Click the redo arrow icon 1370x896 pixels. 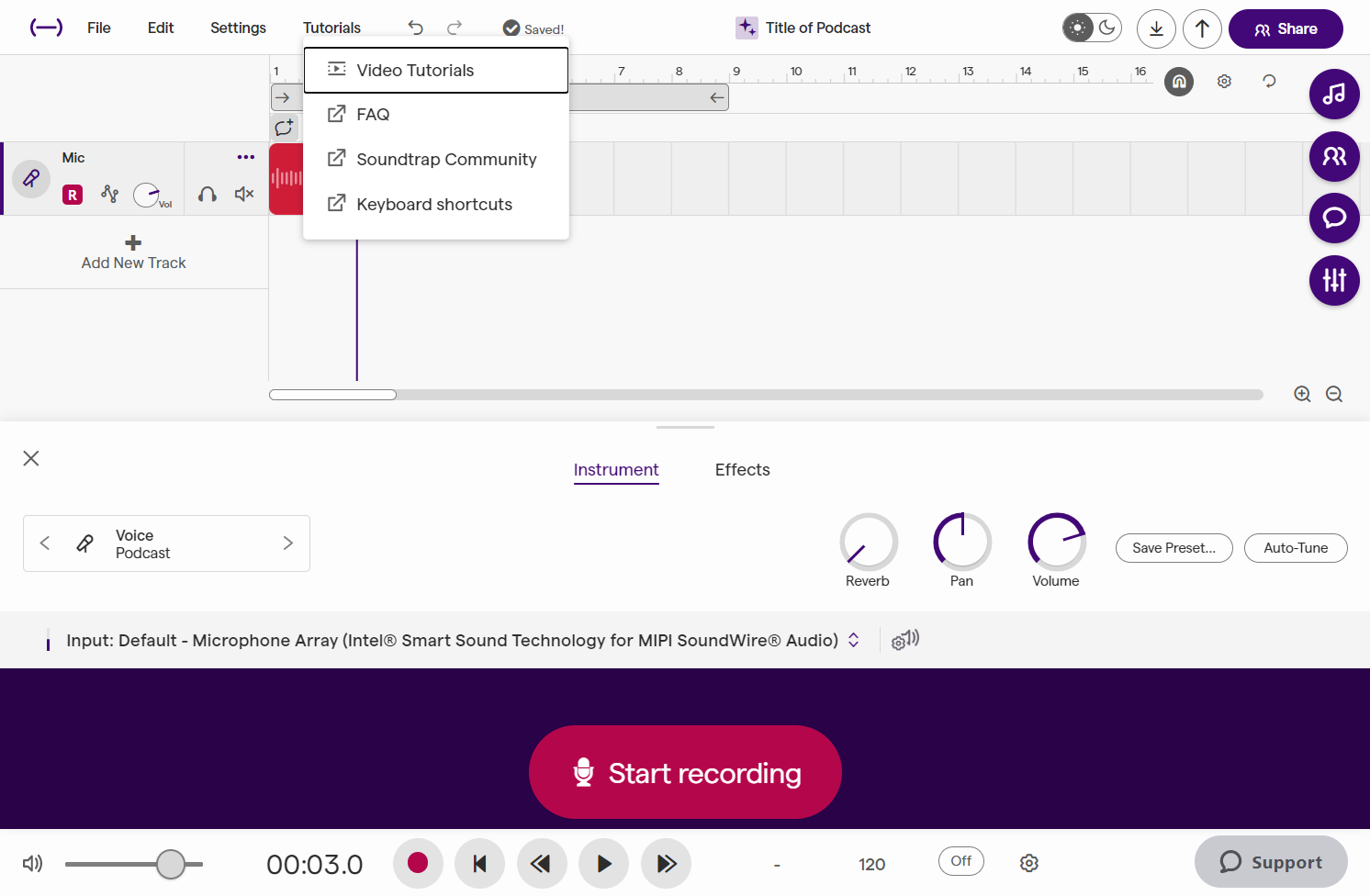455,28
